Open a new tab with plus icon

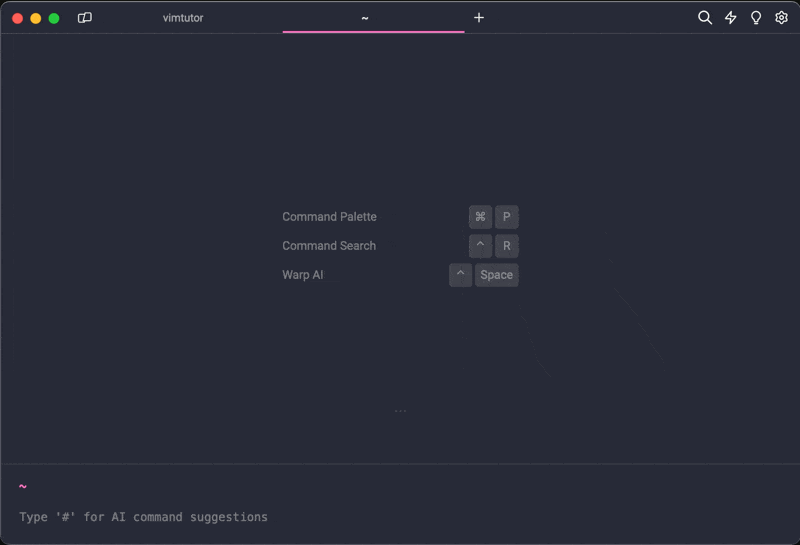click(x=479, y=18)
